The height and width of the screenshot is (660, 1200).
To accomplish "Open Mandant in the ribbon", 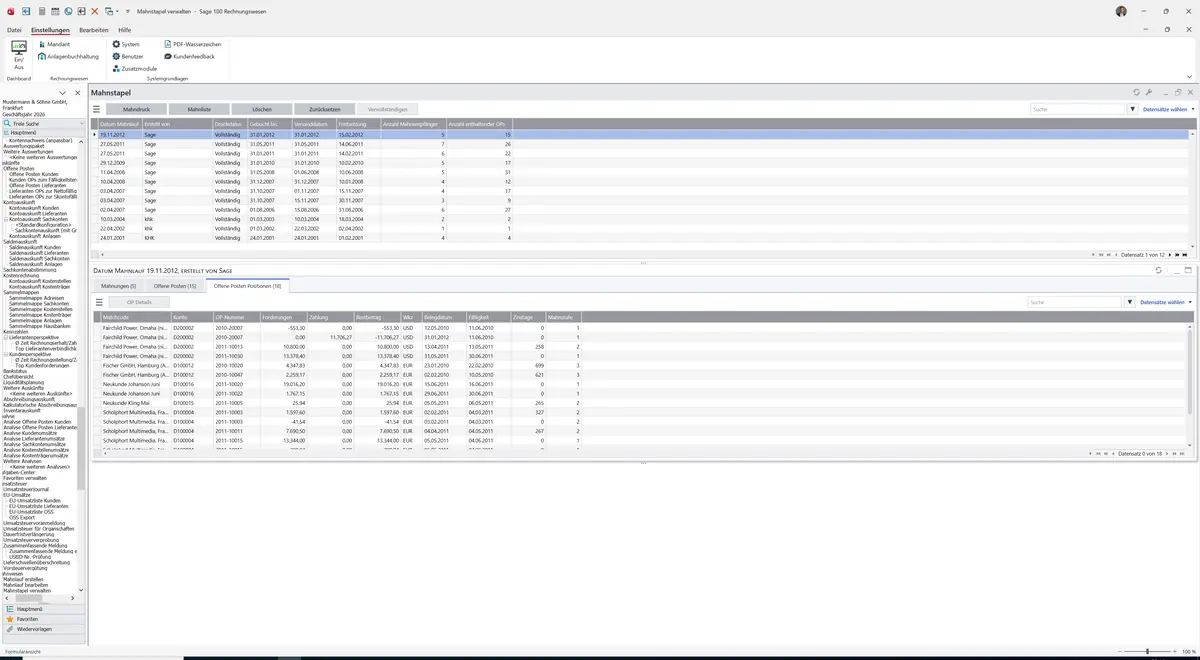I will tap(54, 44).
